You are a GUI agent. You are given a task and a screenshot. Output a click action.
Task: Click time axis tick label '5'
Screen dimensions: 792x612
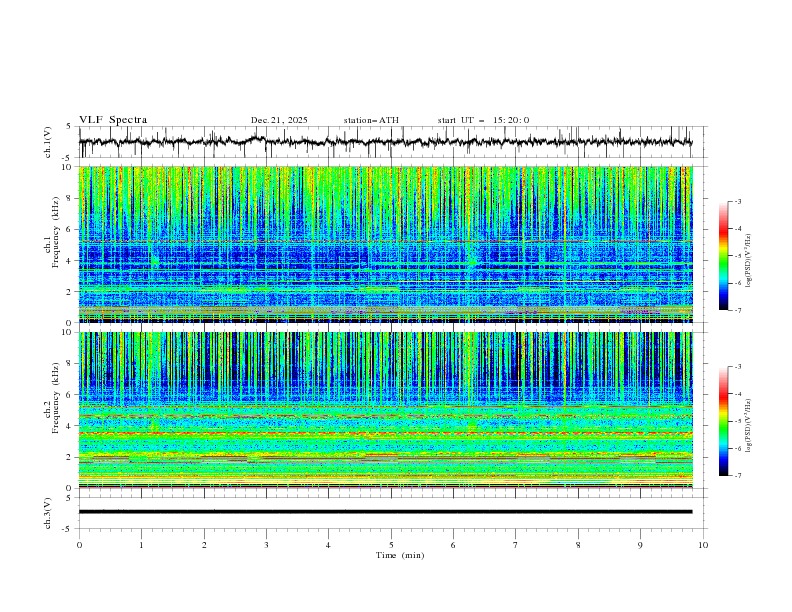point(391,545)
